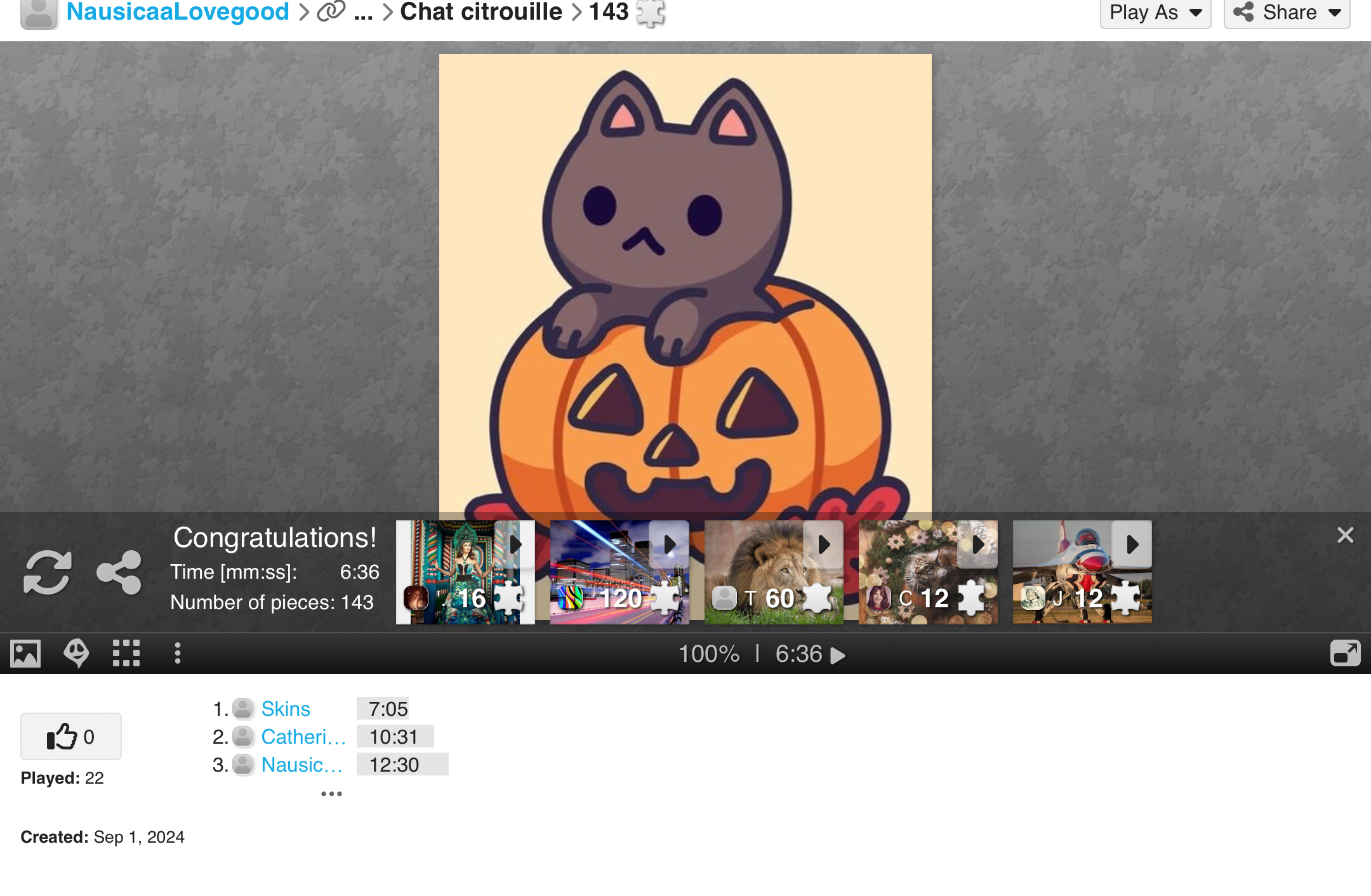1371x896 pixels.
Task: Toggle fullscreen mode icon
Action: coord(1345,654)
